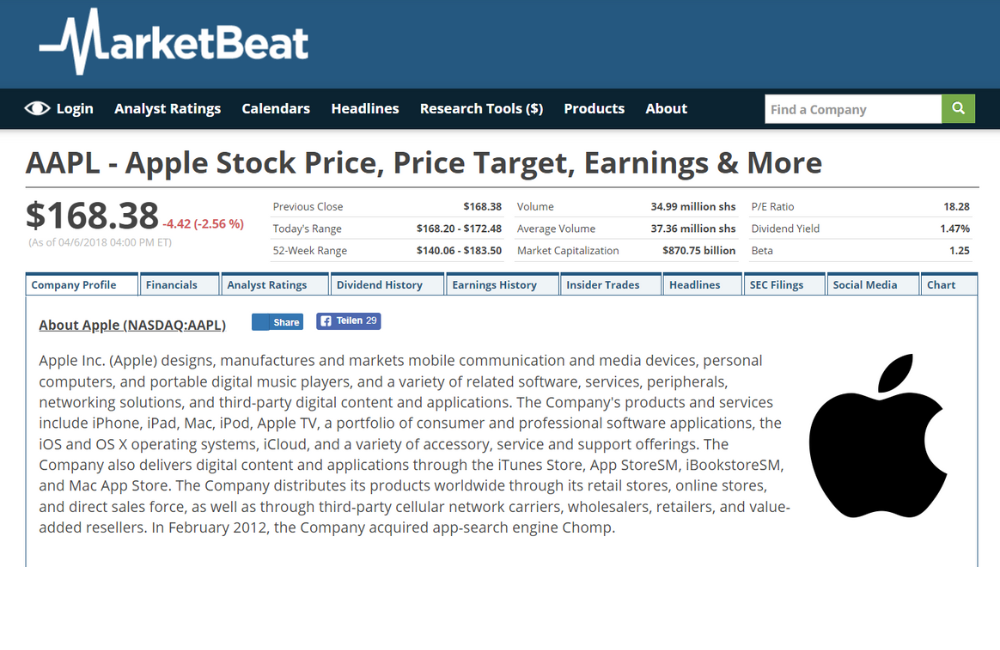Screen dimensions: 1000x650
Task: Select the Dividend History tab
Action: click(379, 285)
